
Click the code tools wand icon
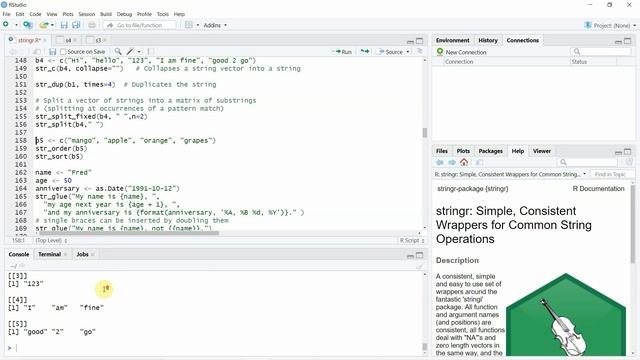(130, 52)
